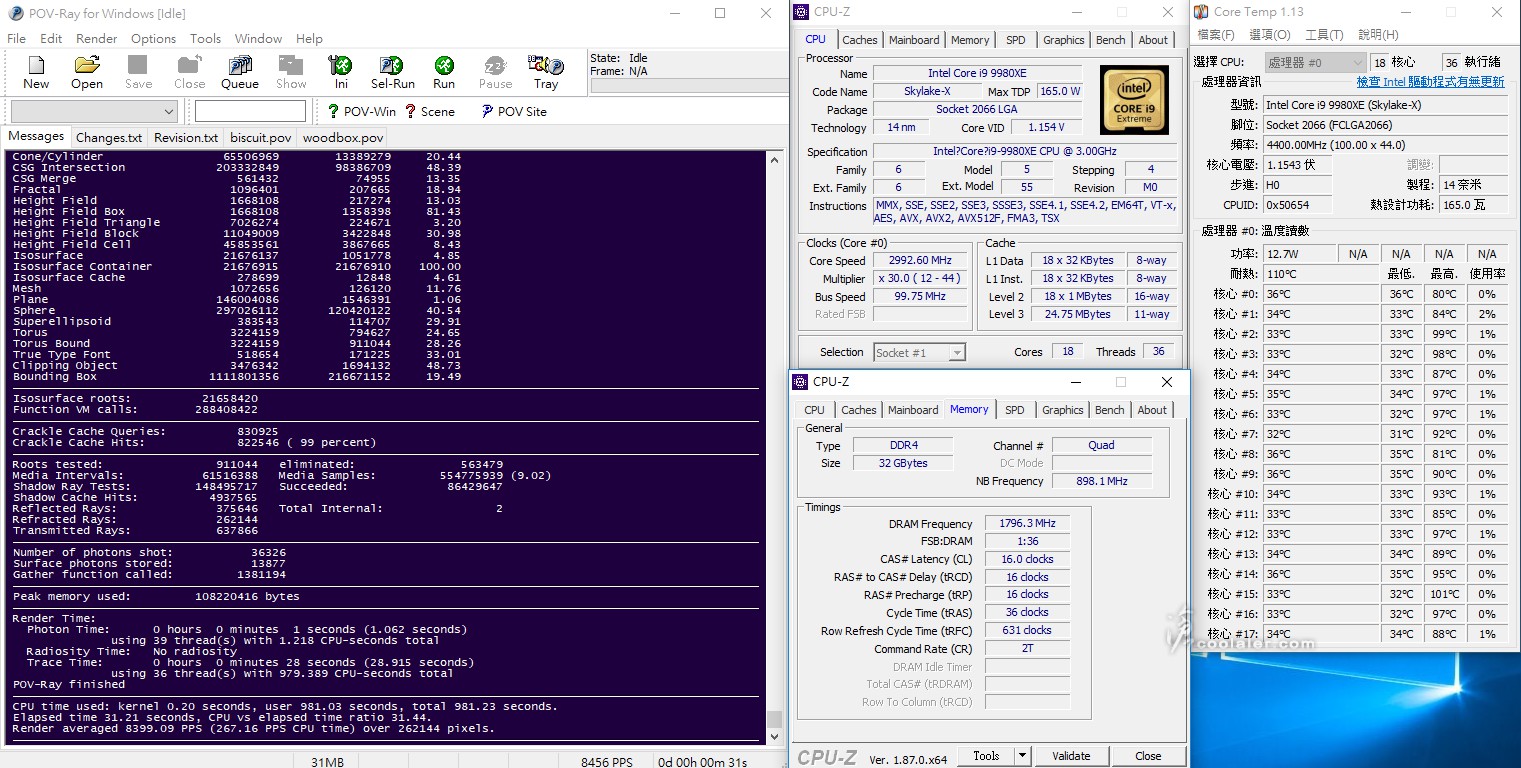
Task: Open the render Queue icon
Action: click(x=240, y=72)
